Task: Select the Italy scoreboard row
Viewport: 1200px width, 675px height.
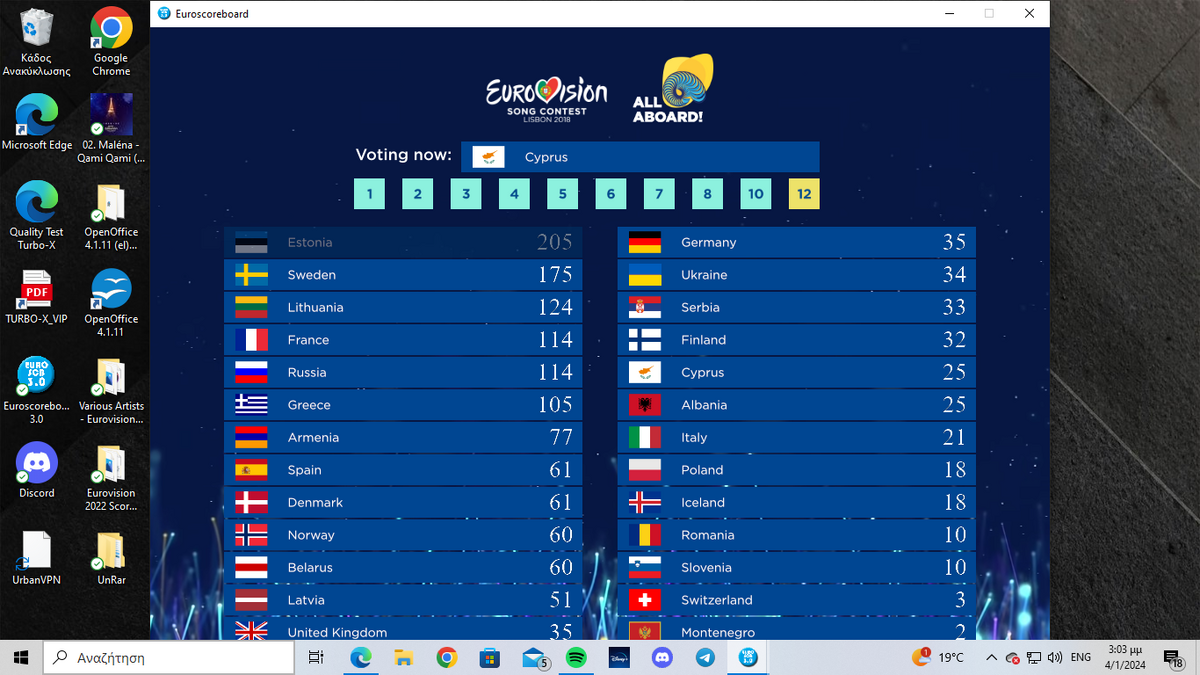Action: tap(796, 437)
